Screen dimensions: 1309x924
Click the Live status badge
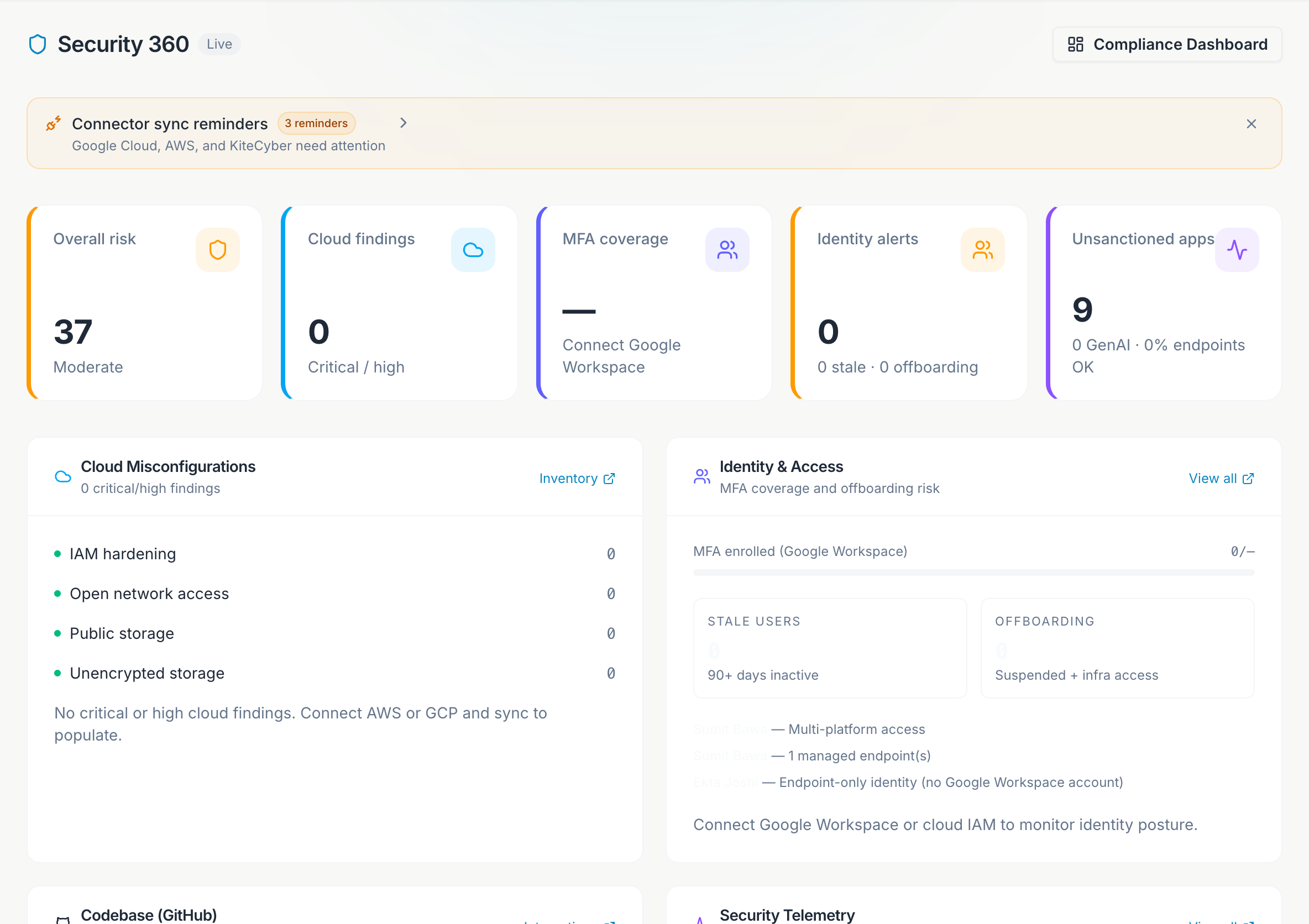pos(219,44)
